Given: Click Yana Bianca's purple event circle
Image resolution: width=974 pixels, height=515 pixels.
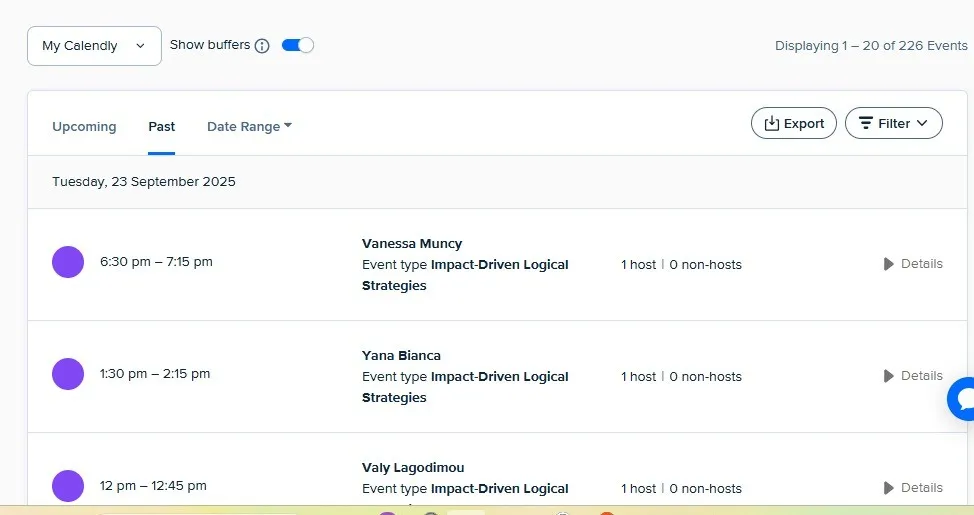Looking at the screenshot, I should (x=68, y=374).
